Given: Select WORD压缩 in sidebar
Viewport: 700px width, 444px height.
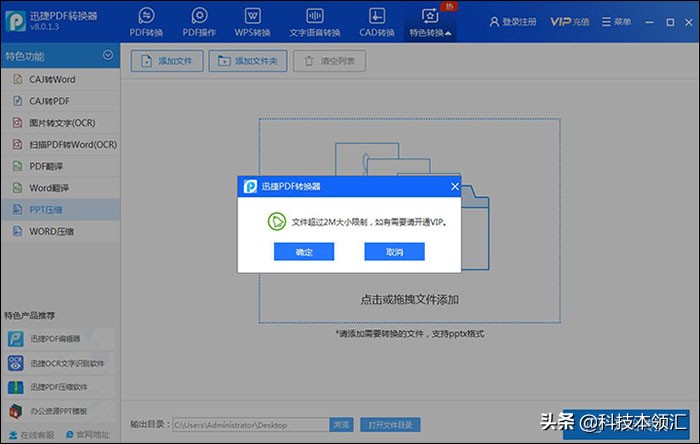Looking at the screenshot, I should click(x=60, y=231).
